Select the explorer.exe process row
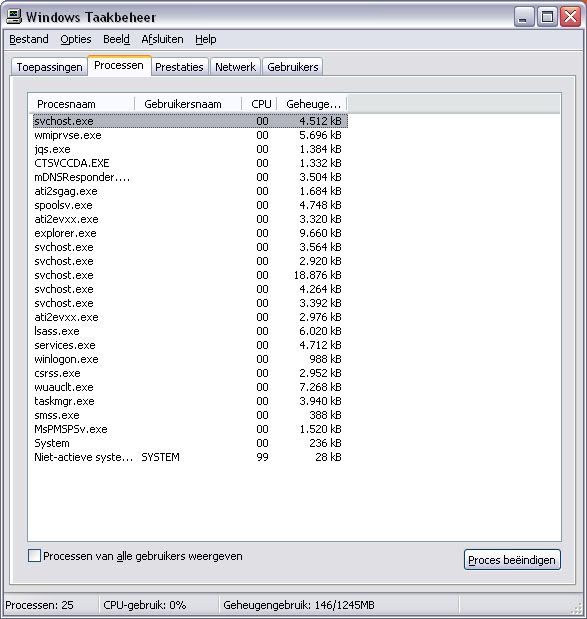 tap(190, 233)
